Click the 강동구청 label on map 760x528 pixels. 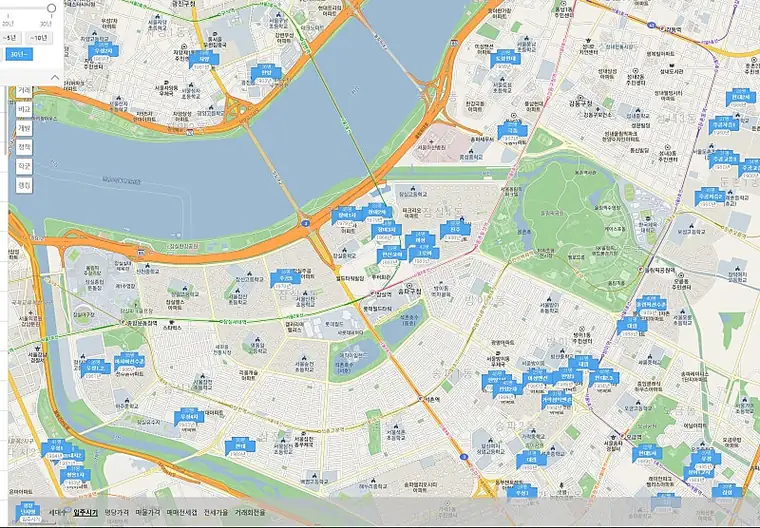coord(580,103)
